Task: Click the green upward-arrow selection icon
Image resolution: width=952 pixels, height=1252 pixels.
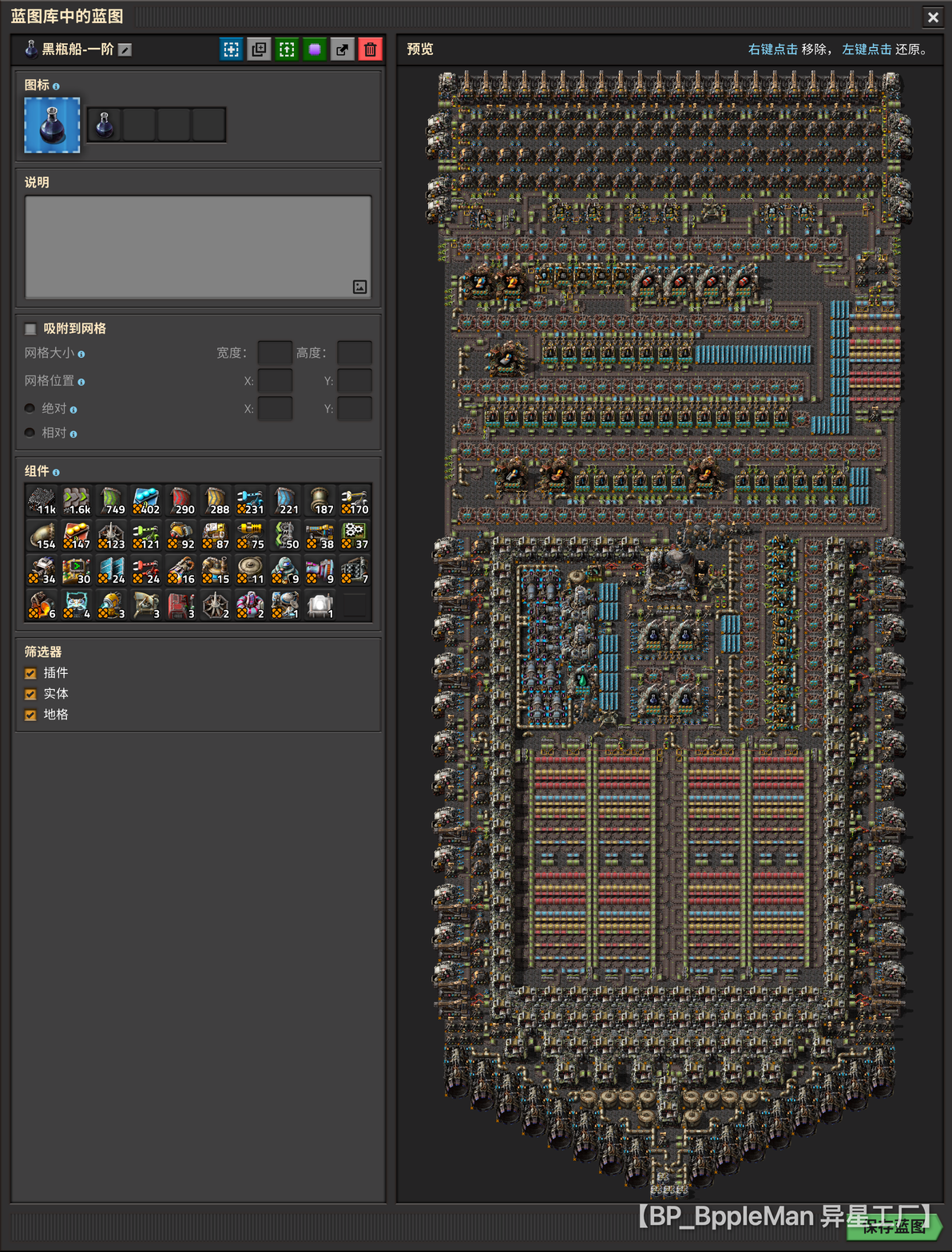Action: (287, 50)
